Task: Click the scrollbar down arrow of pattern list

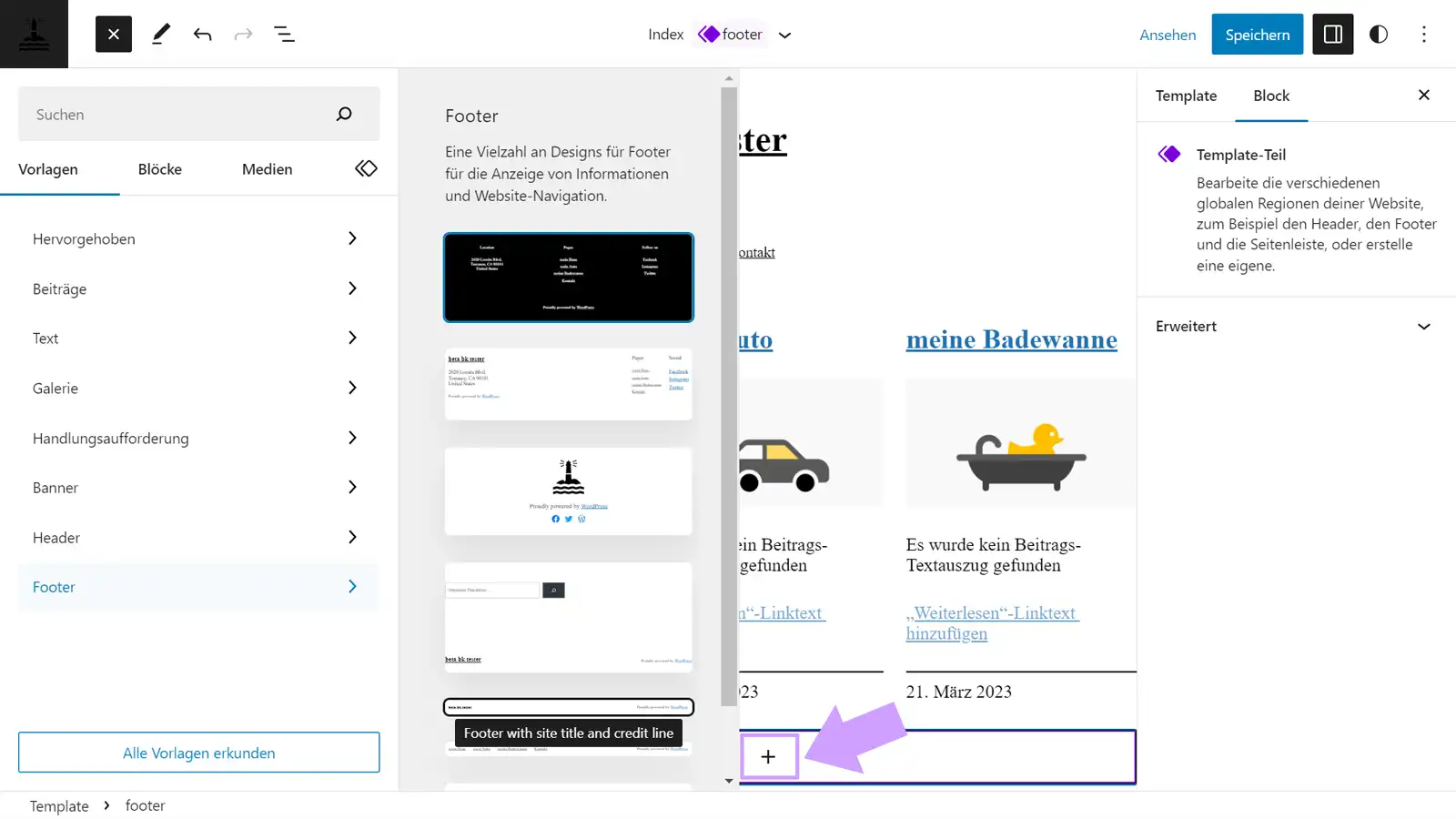Action: [x=728, y=781]
